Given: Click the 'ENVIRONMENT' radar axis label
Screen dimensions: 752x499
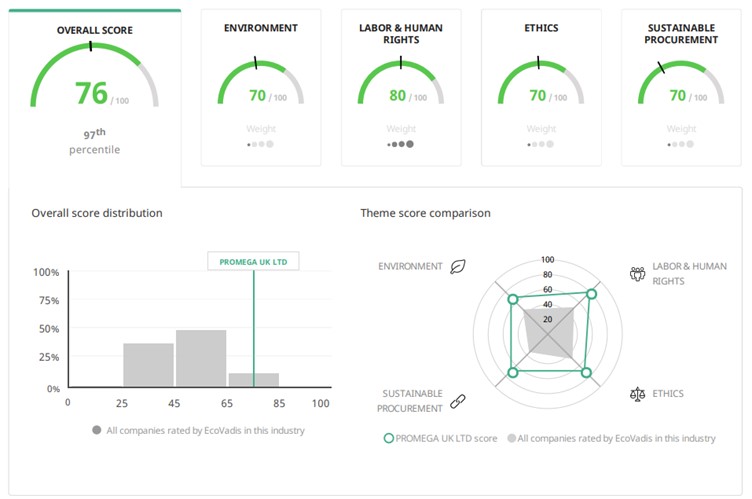Looking at the screenshot, I should (x=410, y=266).
